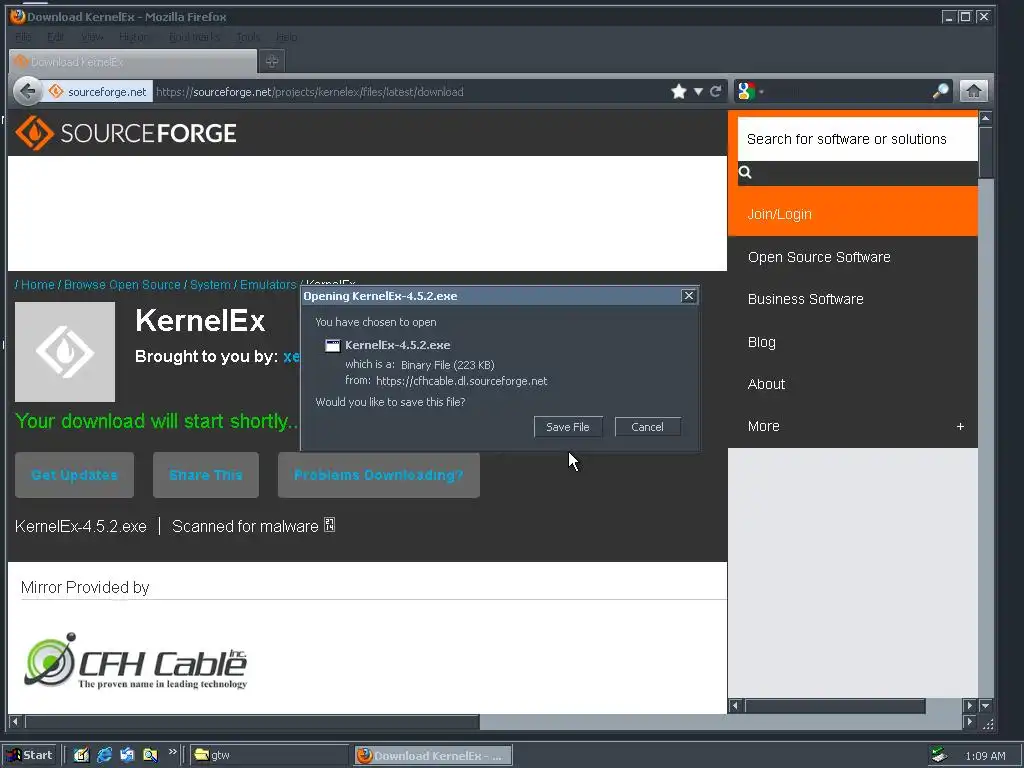The width and height of the screenshot is (1024, 768).
Task: Open the History menu
Action: 135,37
